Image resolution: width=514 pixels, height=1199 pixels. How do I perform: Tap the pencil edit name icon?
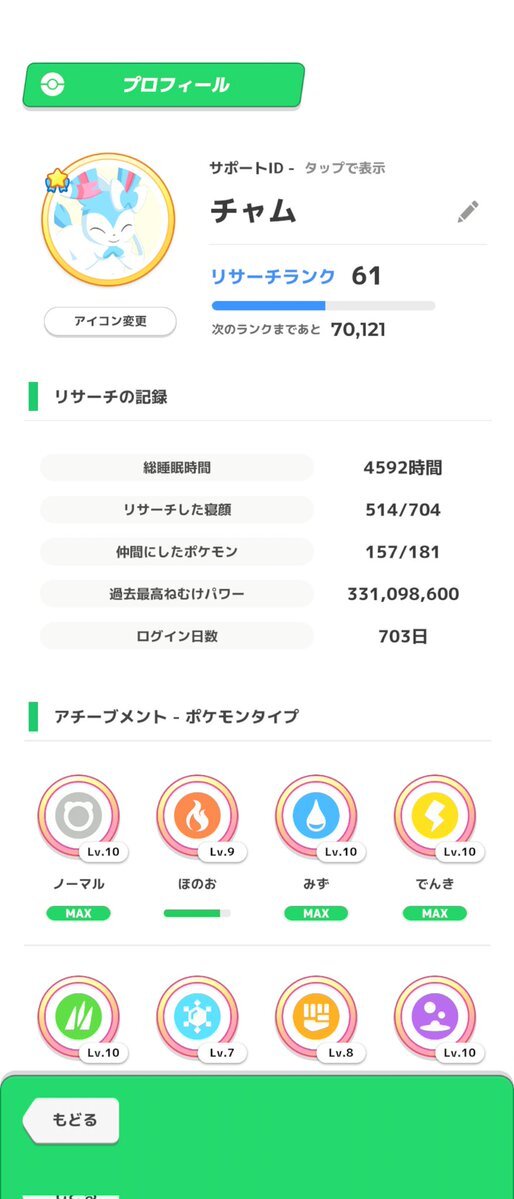(x=468, y=212)
